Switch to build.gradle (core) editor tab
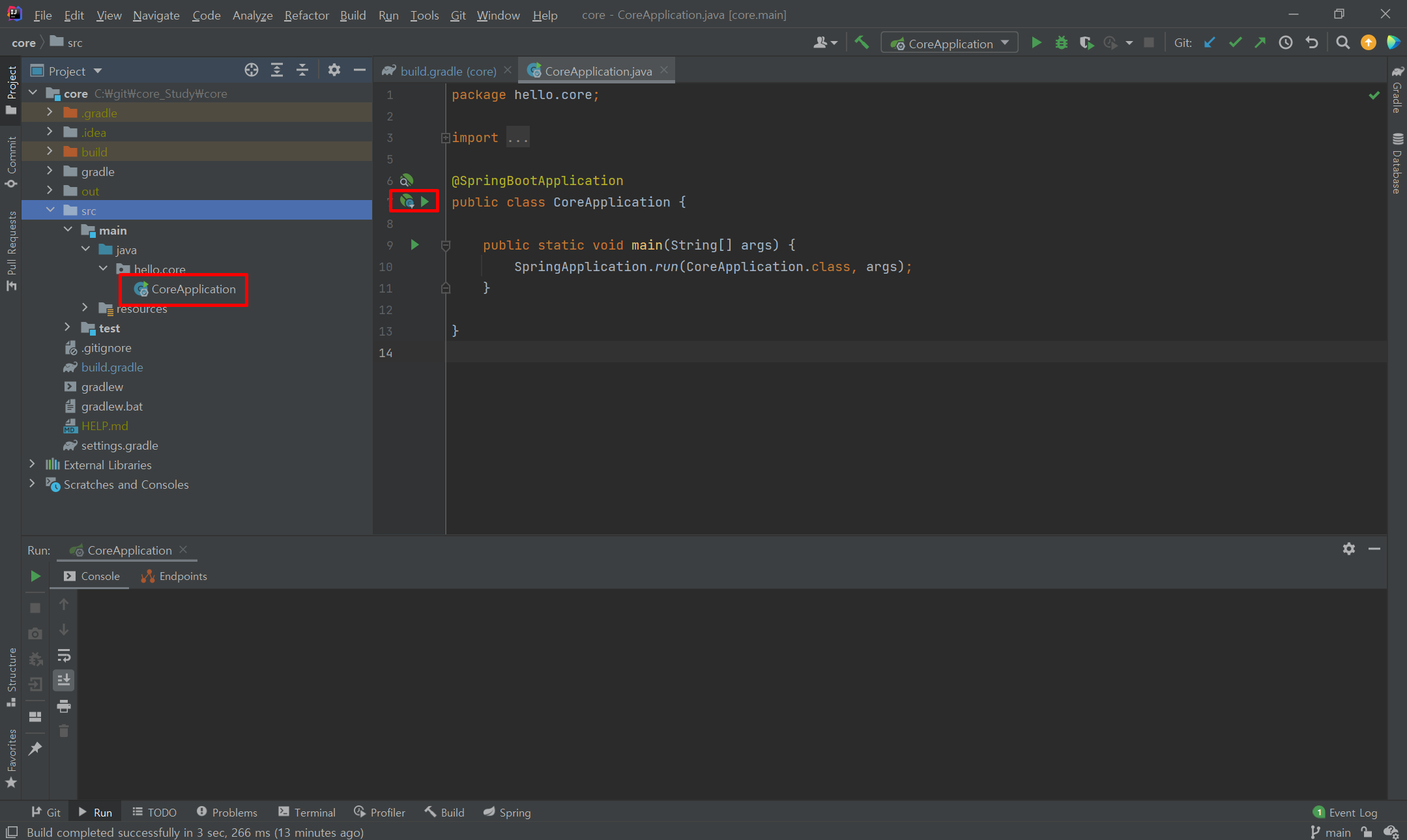The height and width of the screenshot is (840, 1407). (447, 71)
